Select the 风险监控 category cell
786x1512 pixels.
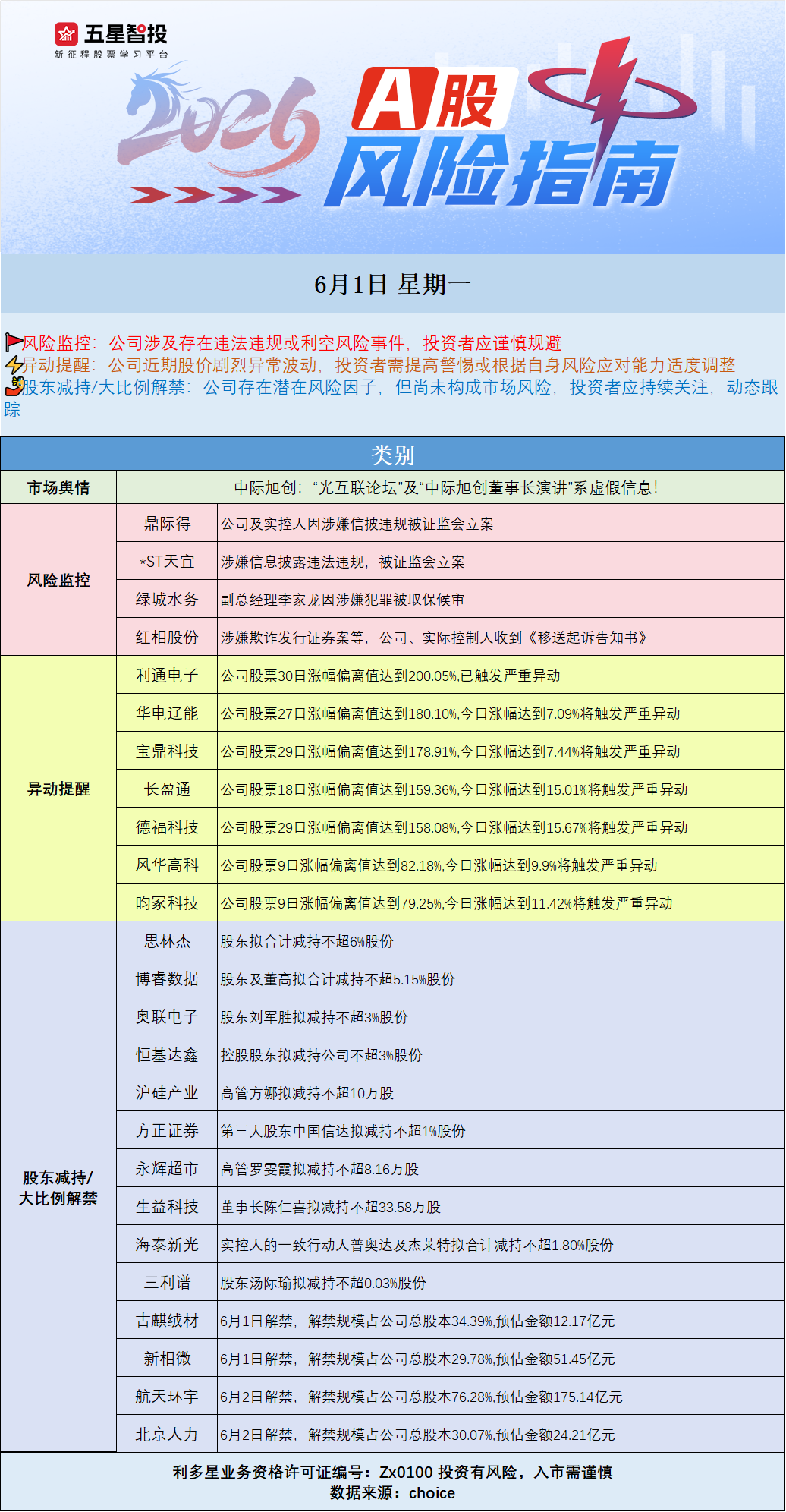pyautogui.click(x=58, y=580)
